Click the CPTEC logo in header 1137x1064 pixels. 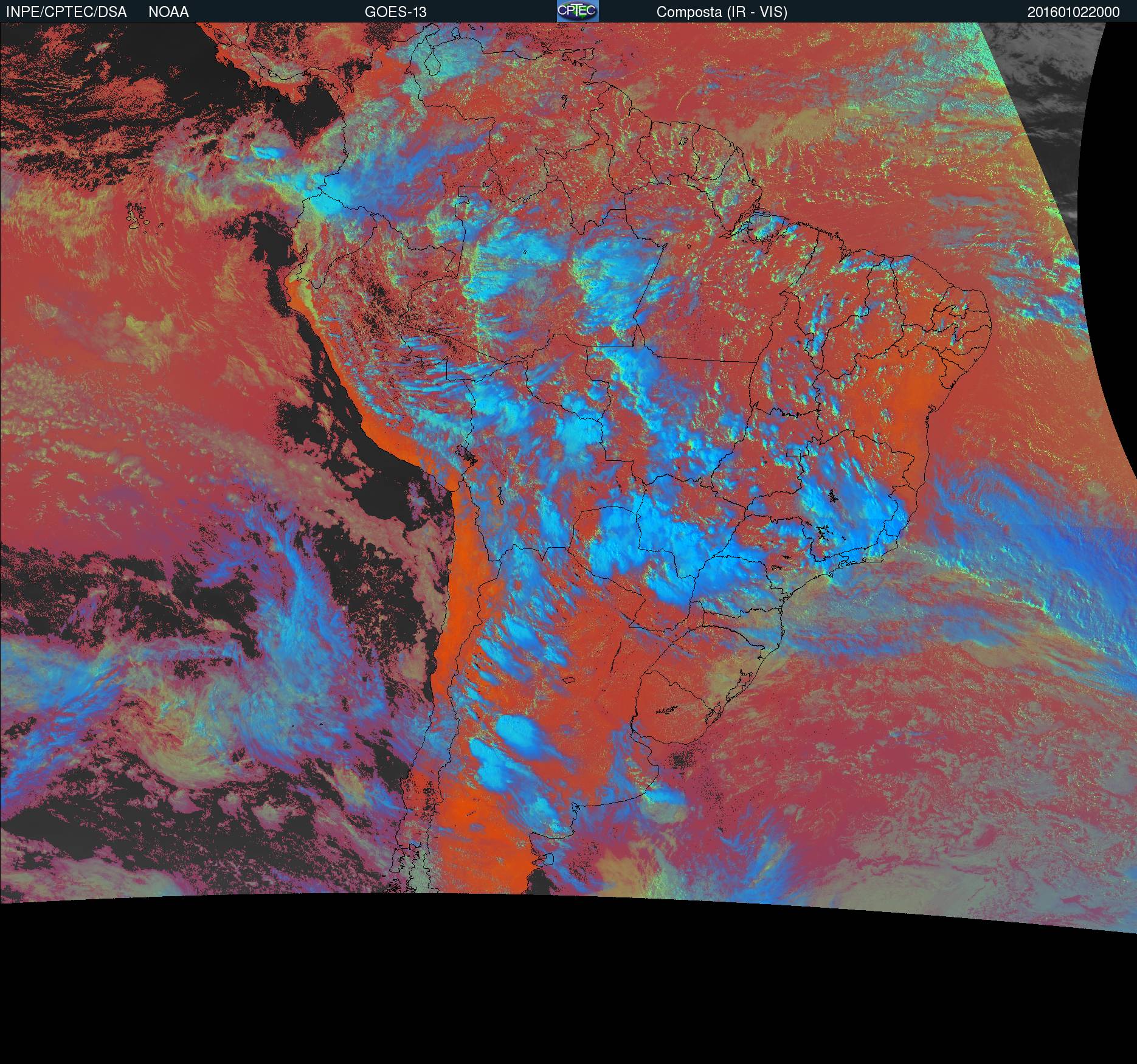point(578,11)
